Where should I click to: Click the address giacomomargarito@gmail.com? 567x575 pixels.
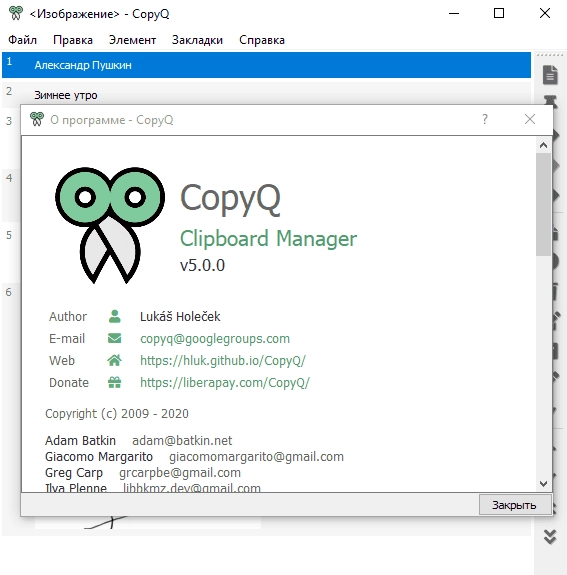[256, 457]
